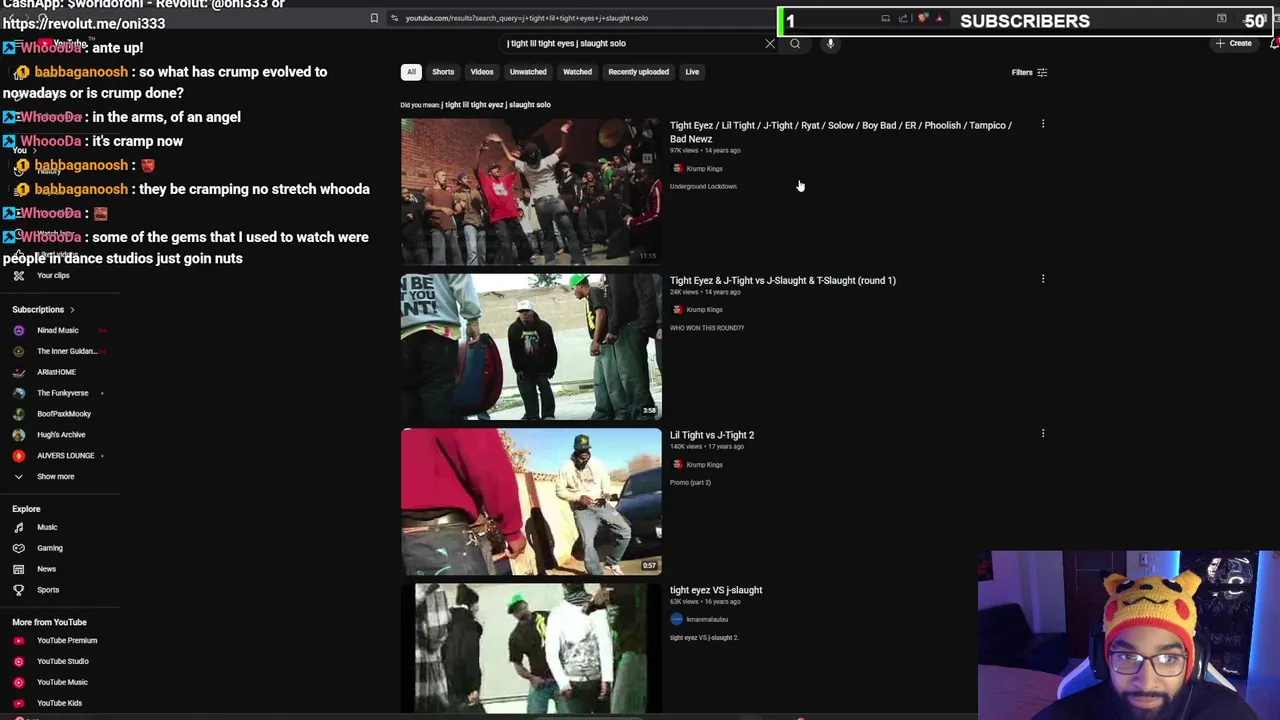Click the search magnifier icon
1280x720 pixels.
pos(795,44)
